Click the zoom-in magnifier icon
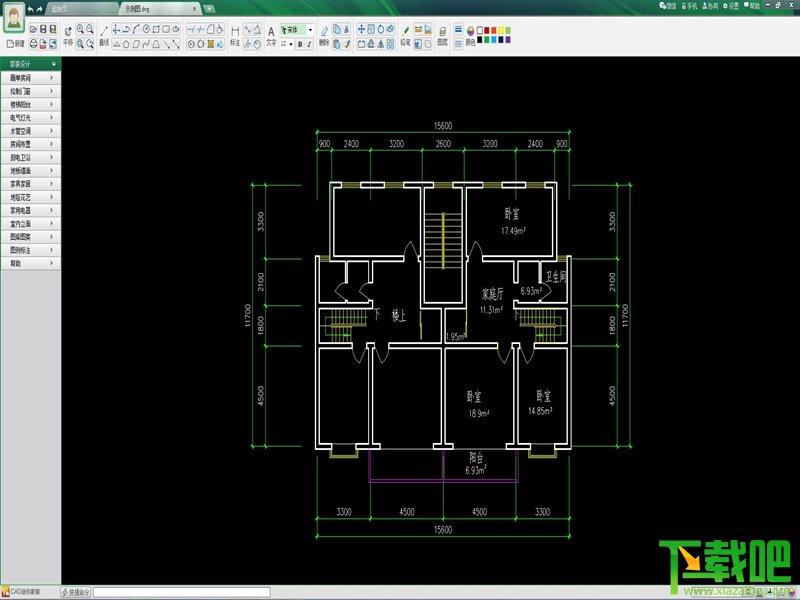 pyautogui.click(x=80, y=29)
